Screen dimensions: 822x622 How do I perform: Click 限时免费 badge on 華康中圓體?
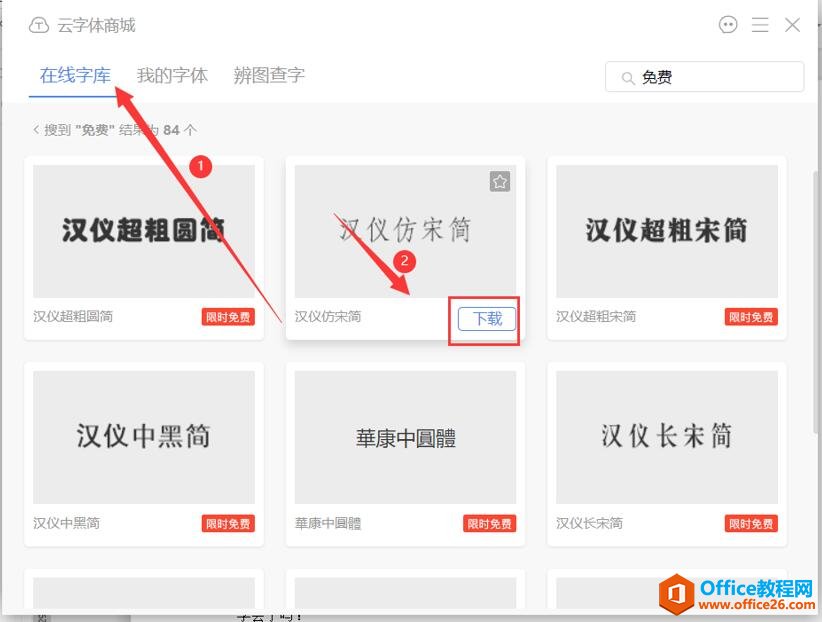490,523
